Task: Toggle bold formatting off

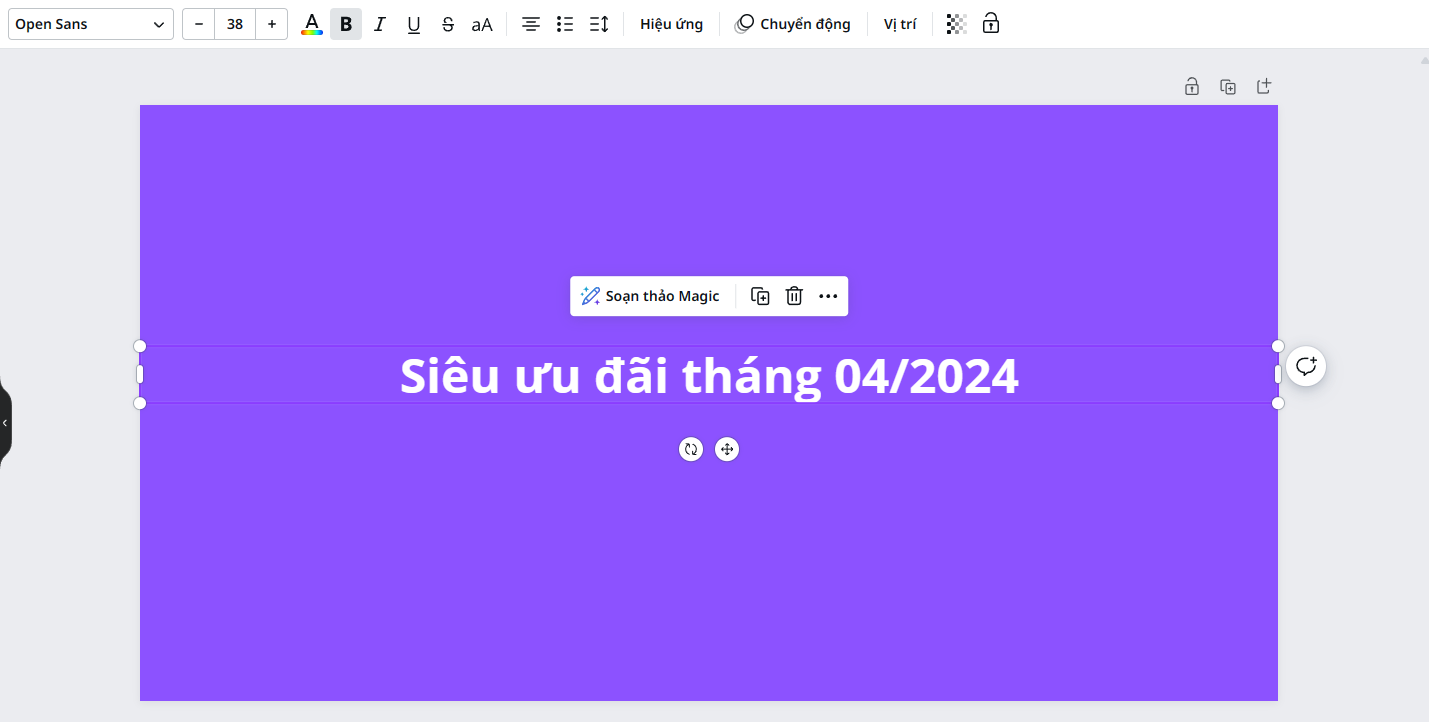Action: [346, 24]
